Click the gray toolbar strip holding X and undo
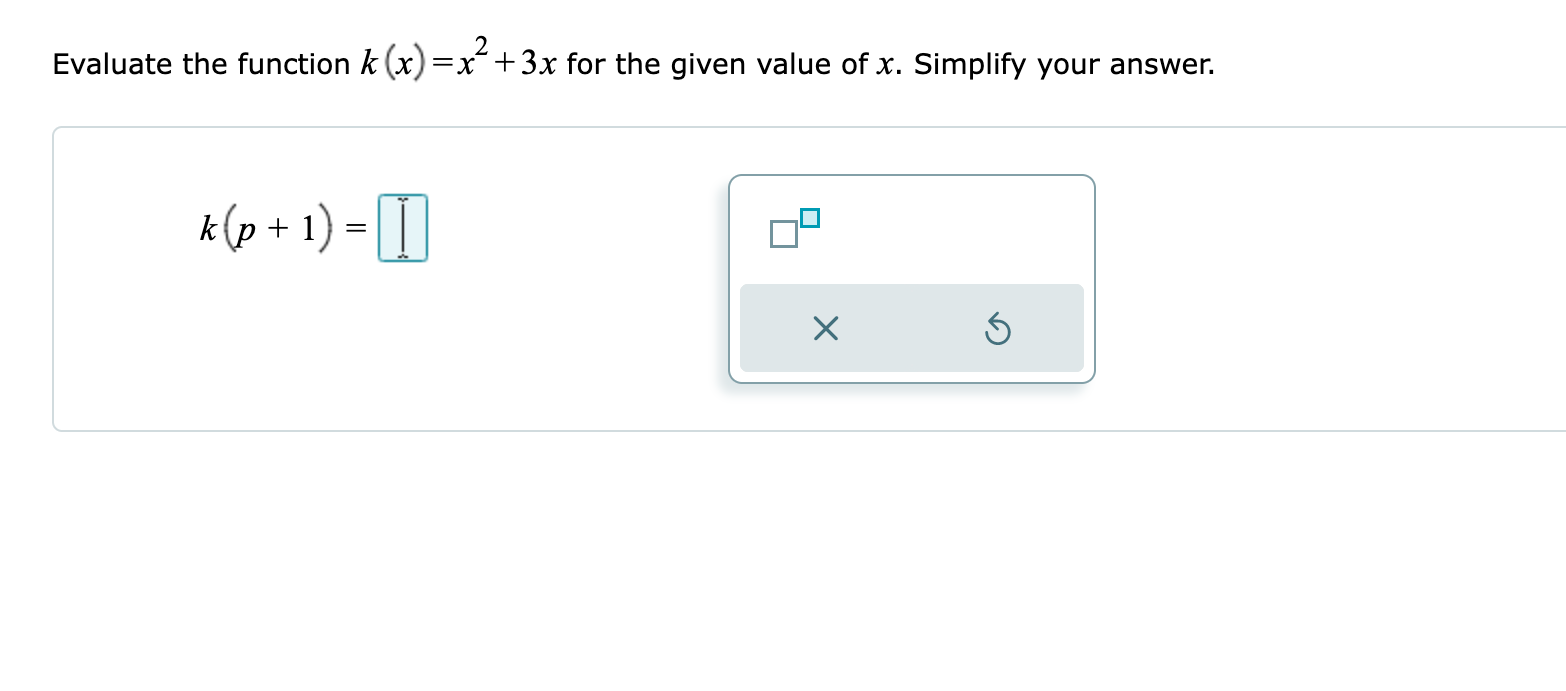This screenshot has width=1566, height=691. (x=911, y=328)
